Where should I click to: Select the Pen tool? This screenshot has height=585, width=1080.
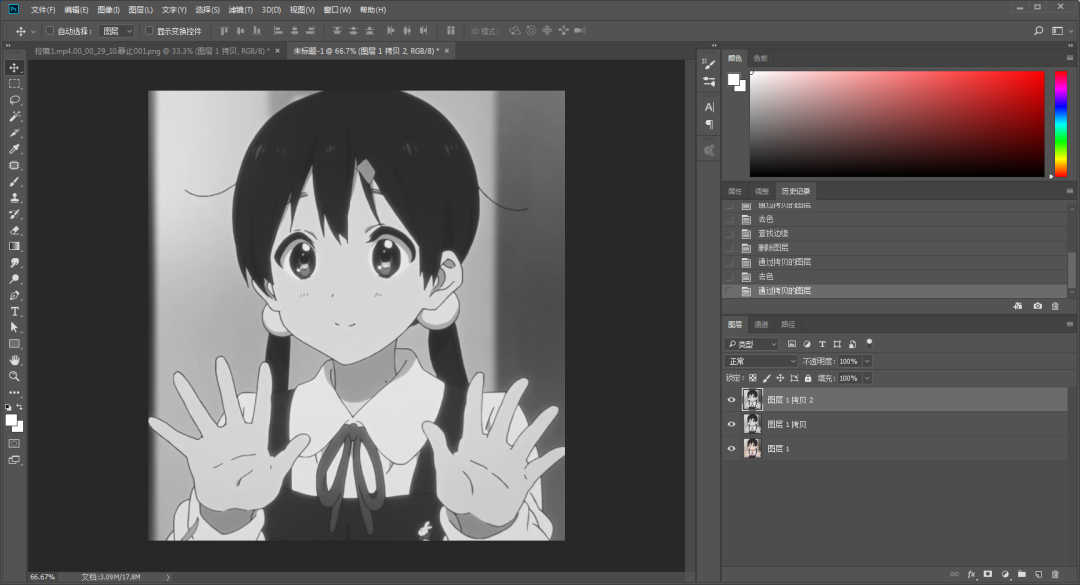point(14,296)
